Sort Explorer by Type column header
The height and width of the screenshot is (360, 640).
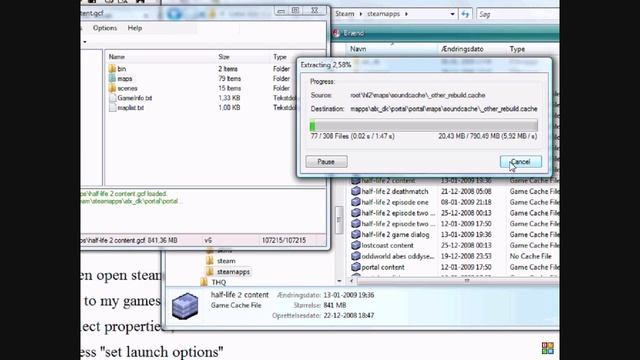pyautogui.click(x=517, y=49)
